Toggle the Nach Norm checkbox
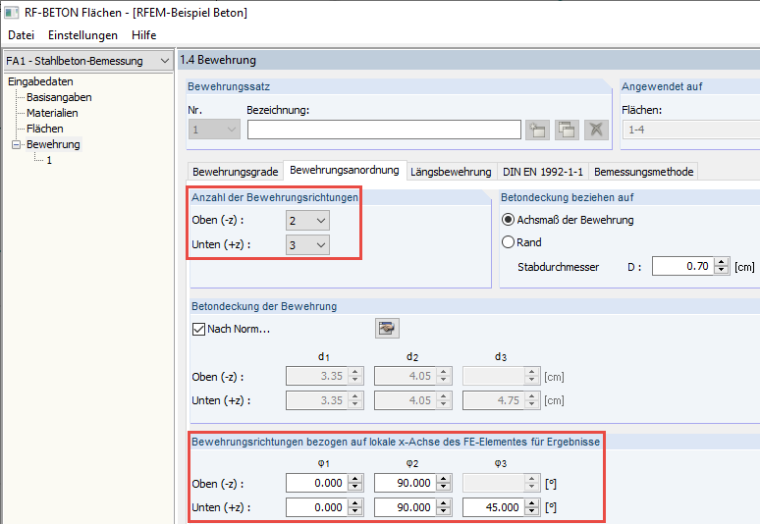Image resolution: width=760 pixels, height=524 pixels. point(198,329)
